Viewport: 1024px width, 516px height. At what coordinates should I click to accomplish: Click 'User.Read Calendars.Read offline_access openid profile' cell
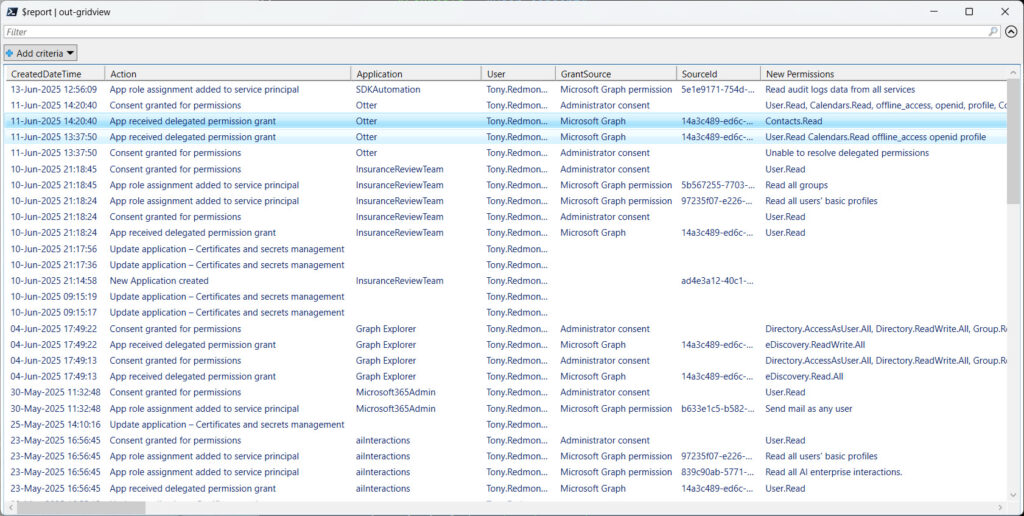876,137
